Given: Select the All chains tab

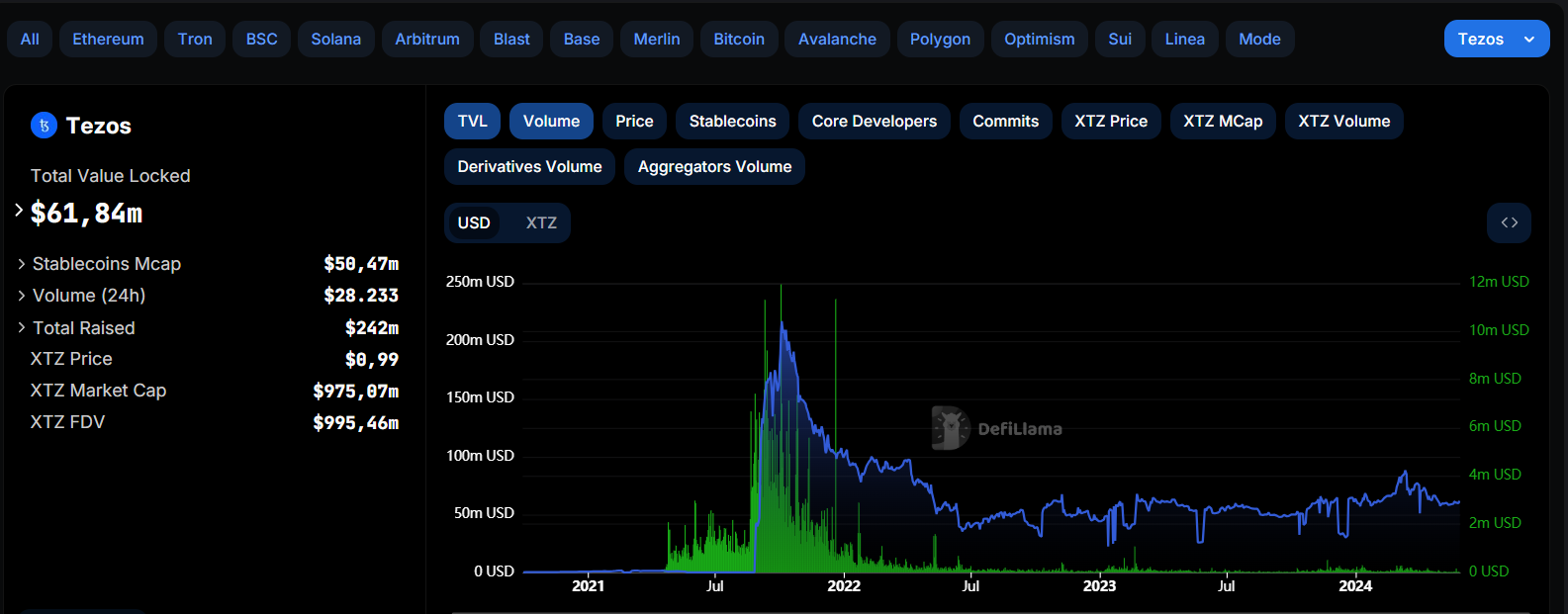Looking at the screenshot, I should (30, 39).
